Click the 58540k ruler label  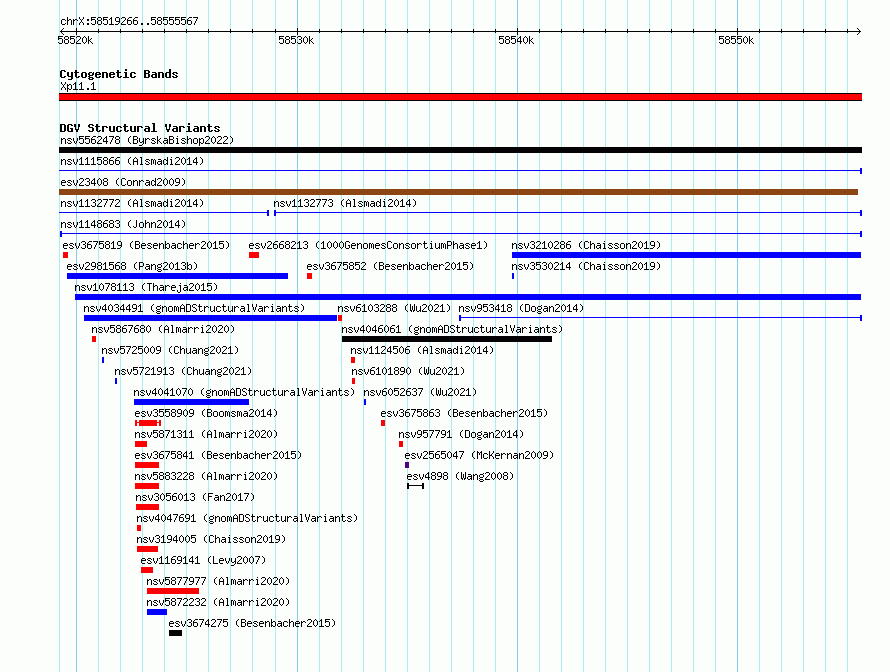click(x=516, y=40)
